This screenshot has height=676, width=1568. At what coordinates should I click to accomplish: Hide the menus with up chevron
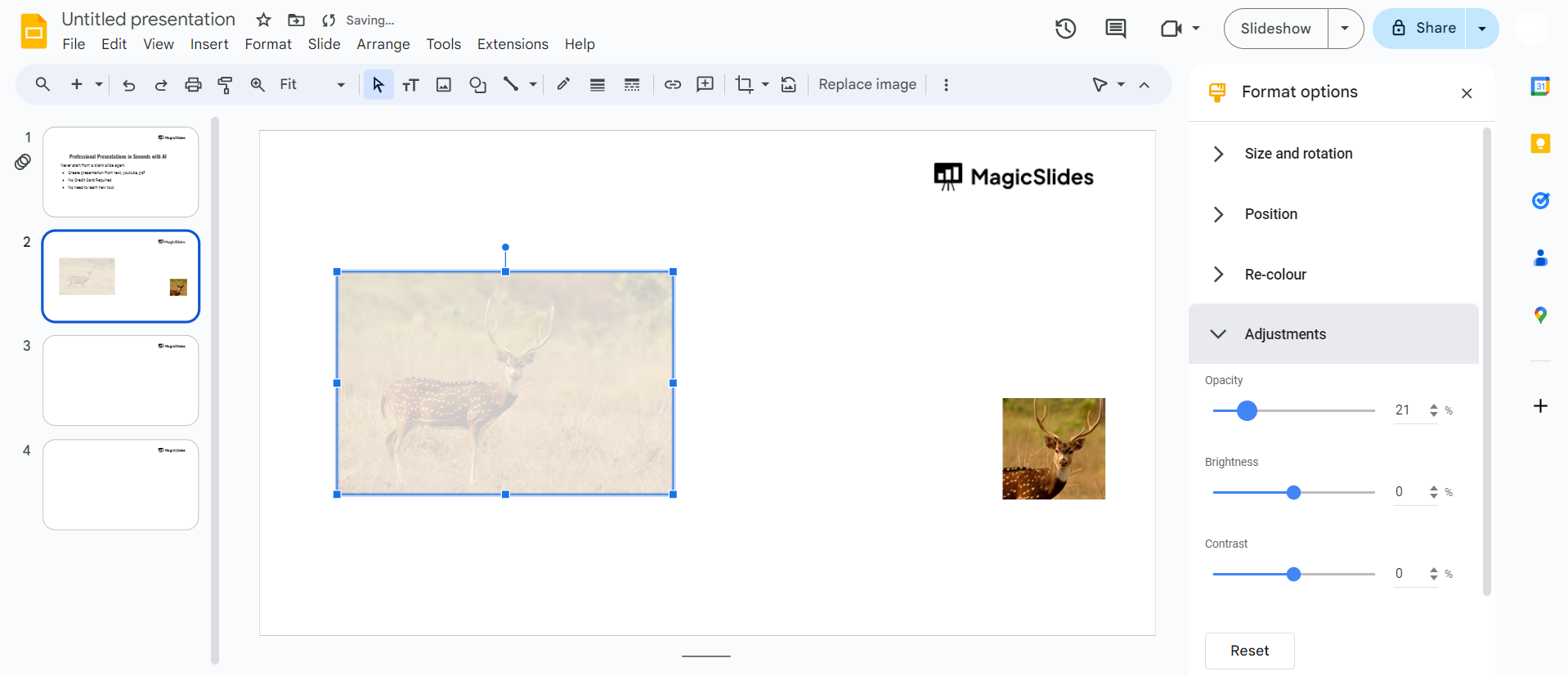[x=1145, y=84]
